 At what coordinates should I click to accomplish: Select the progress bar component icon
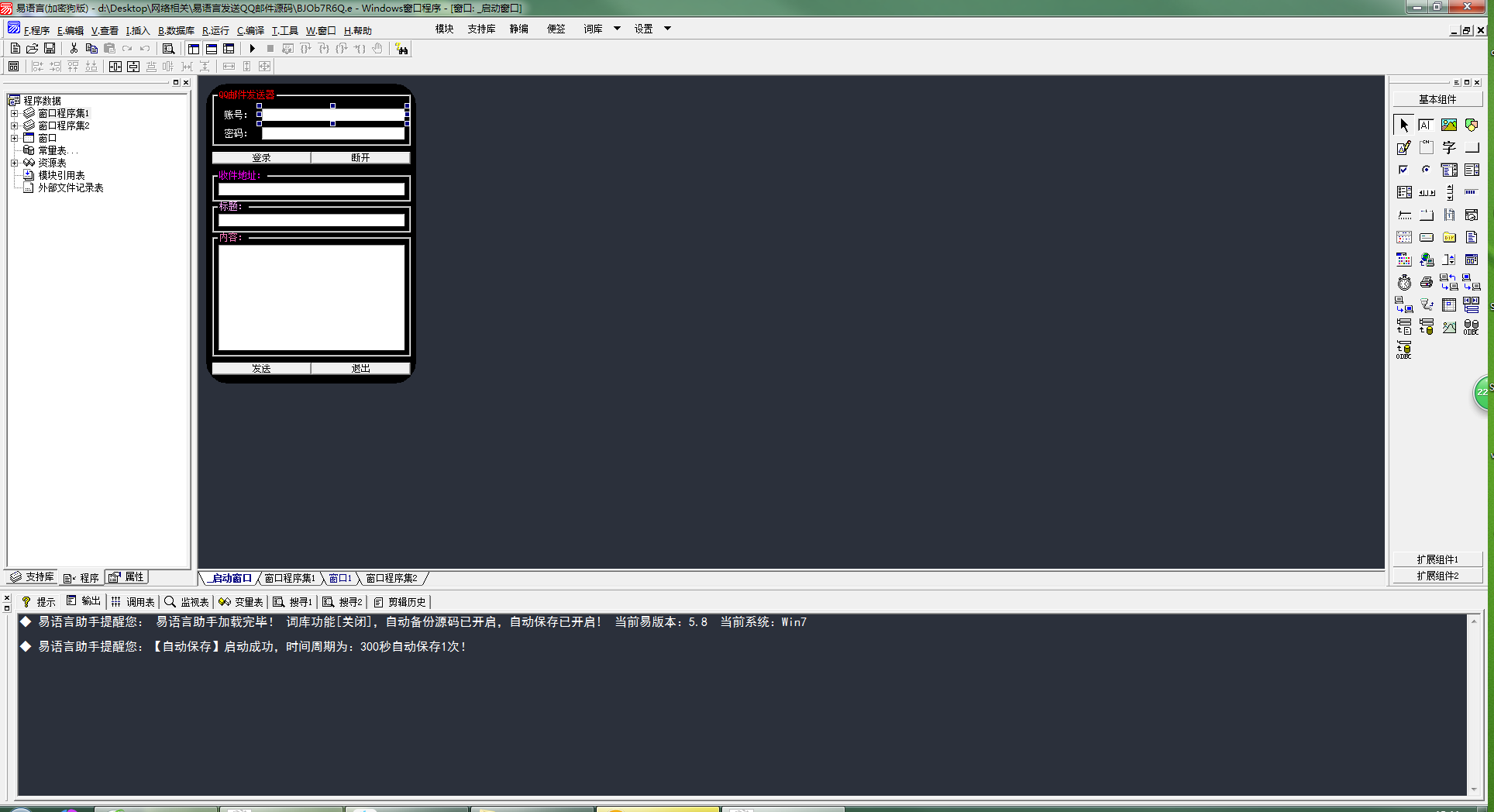(x=1471, y=192)
